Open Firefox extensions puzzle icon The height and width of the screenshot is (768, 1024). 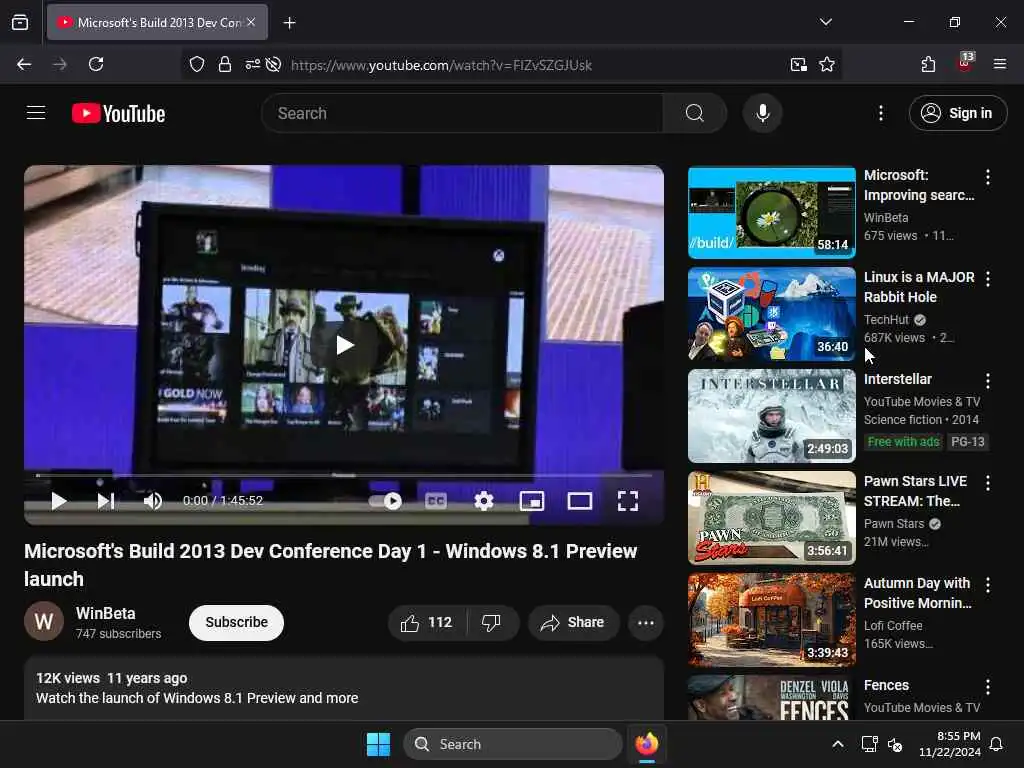[x=928, y=64]
